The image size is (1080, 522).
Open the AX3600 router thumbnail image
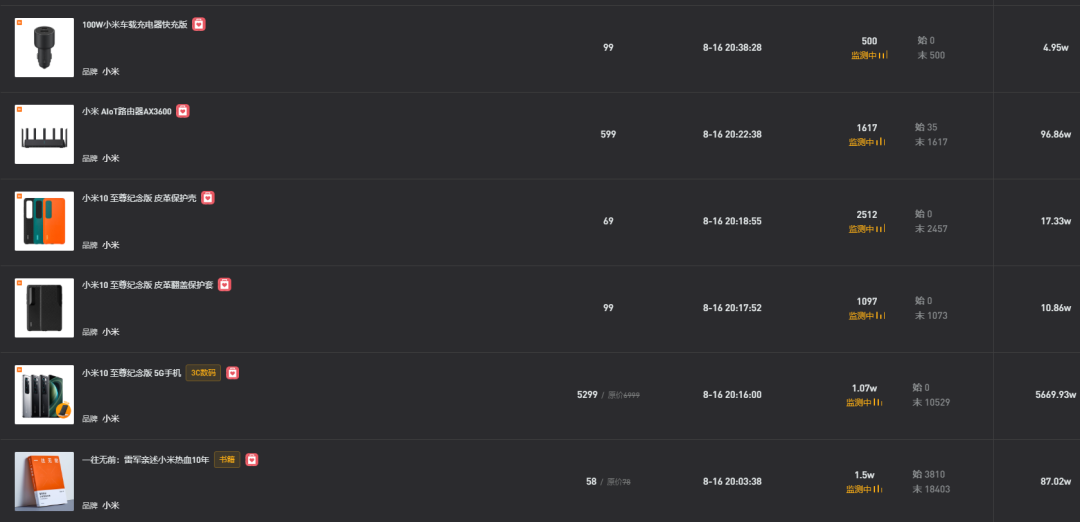(x=44, y=134)
